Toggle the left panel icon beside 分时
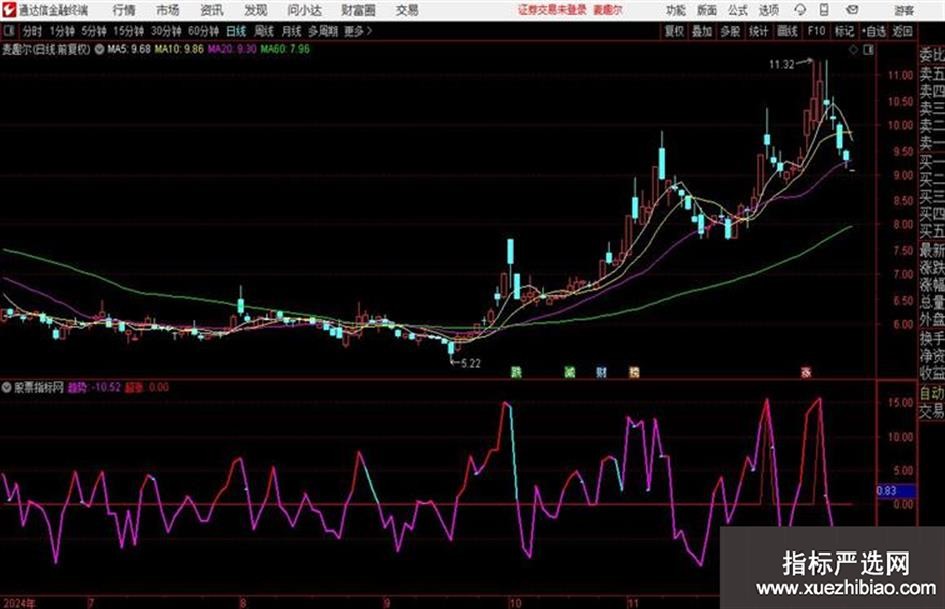945x609 pixels. click(8, 31)
